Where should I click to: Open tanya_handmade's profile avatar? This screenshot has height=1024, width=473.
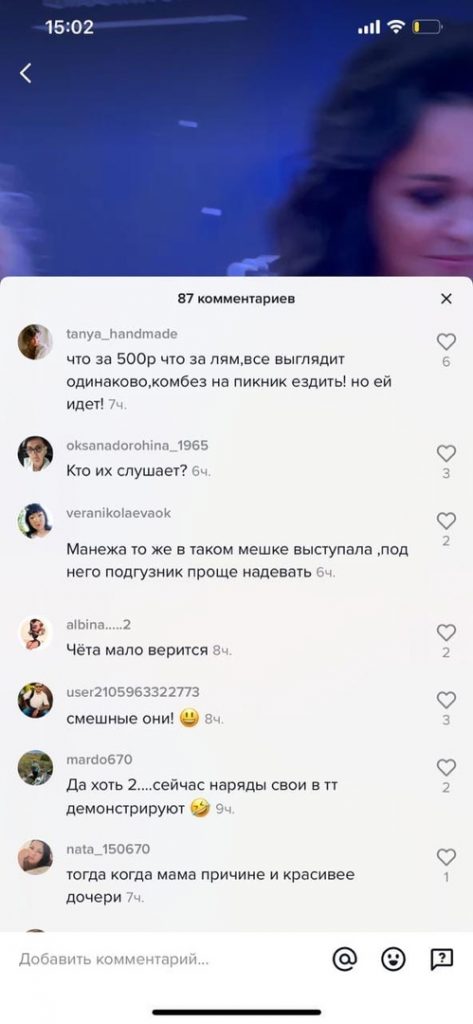35,342
